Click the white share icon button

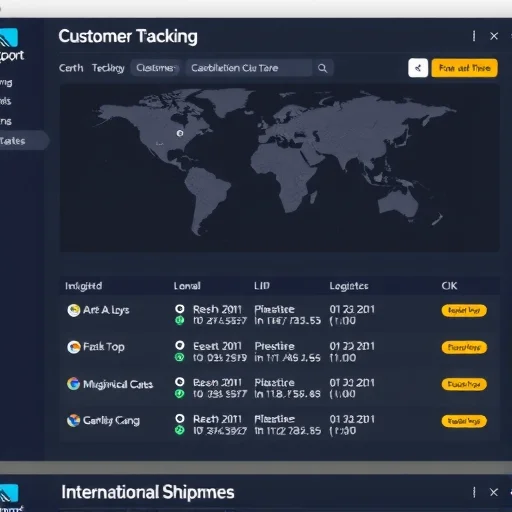click(x=418, y=68)
